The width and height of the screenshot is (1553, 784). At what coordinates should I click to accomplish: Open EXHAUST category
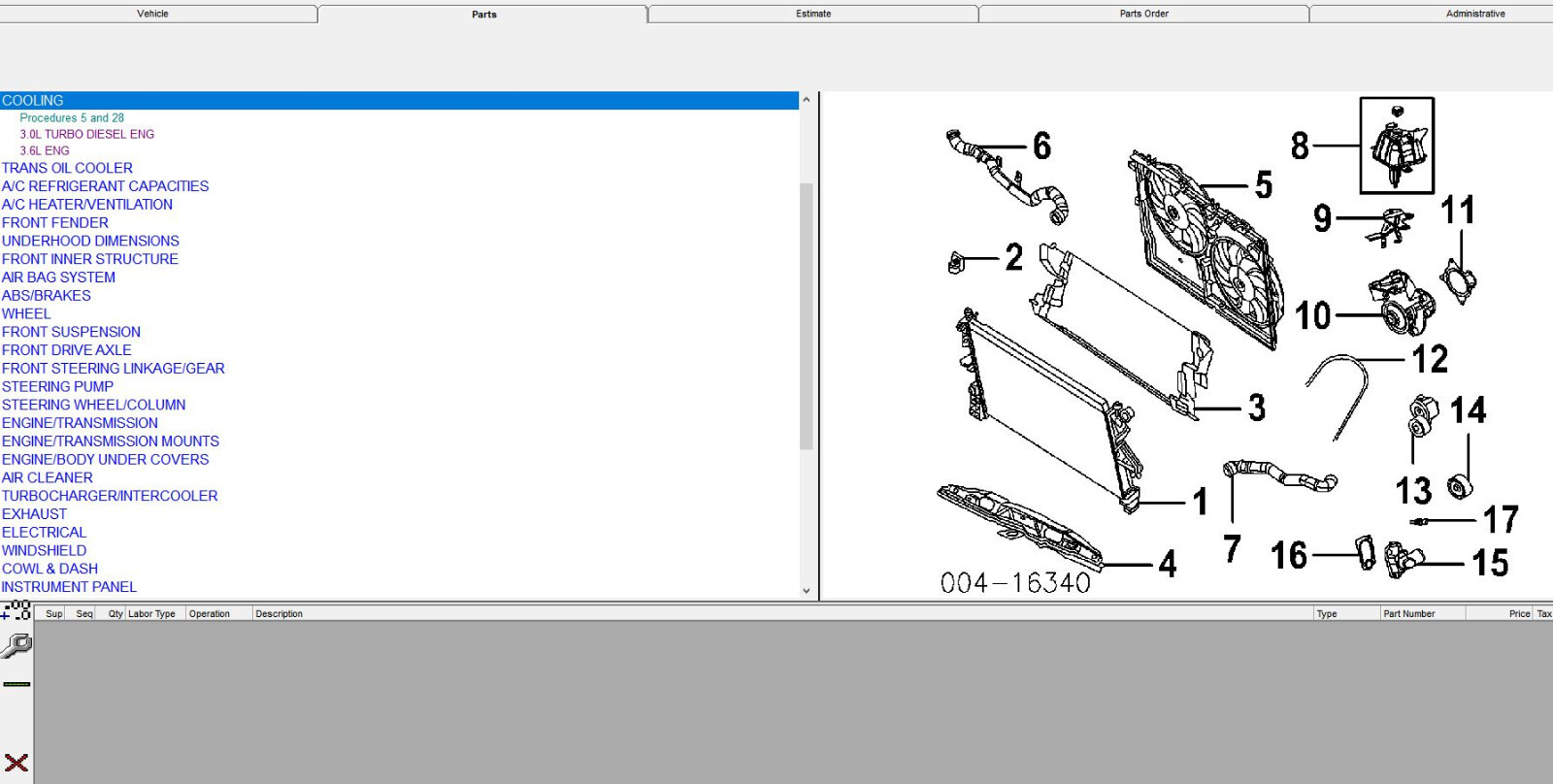pos(34,514)
